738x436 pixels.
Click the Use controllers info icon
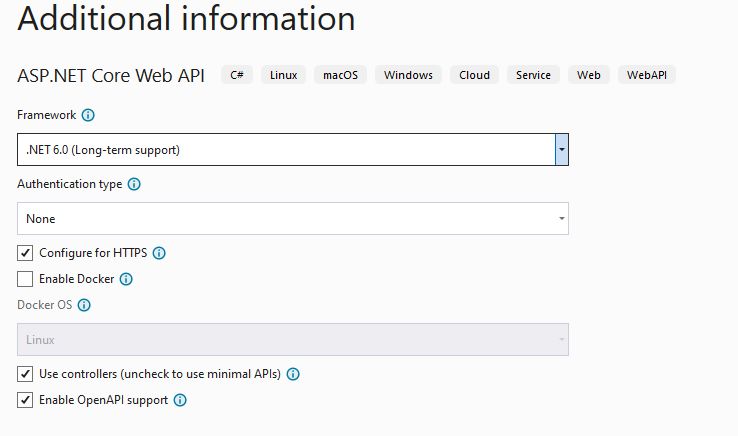click(293, 374)
